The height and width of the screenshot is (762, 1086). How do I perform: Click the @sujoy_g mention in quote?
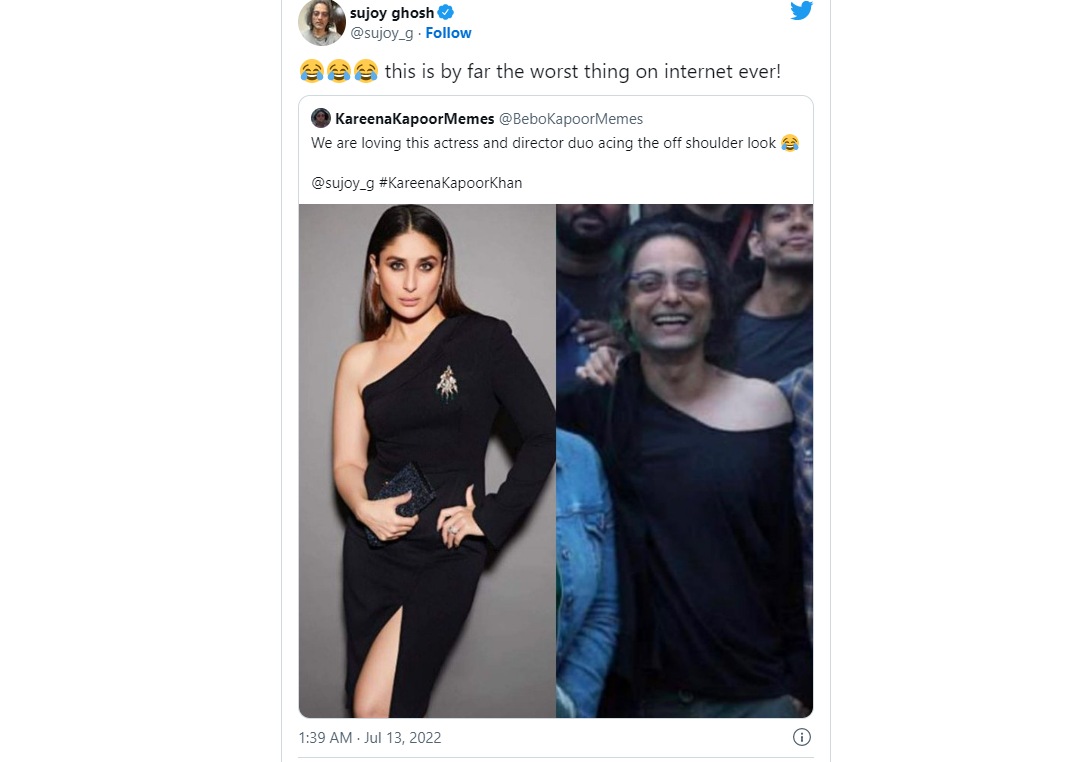tap(343, 183)
